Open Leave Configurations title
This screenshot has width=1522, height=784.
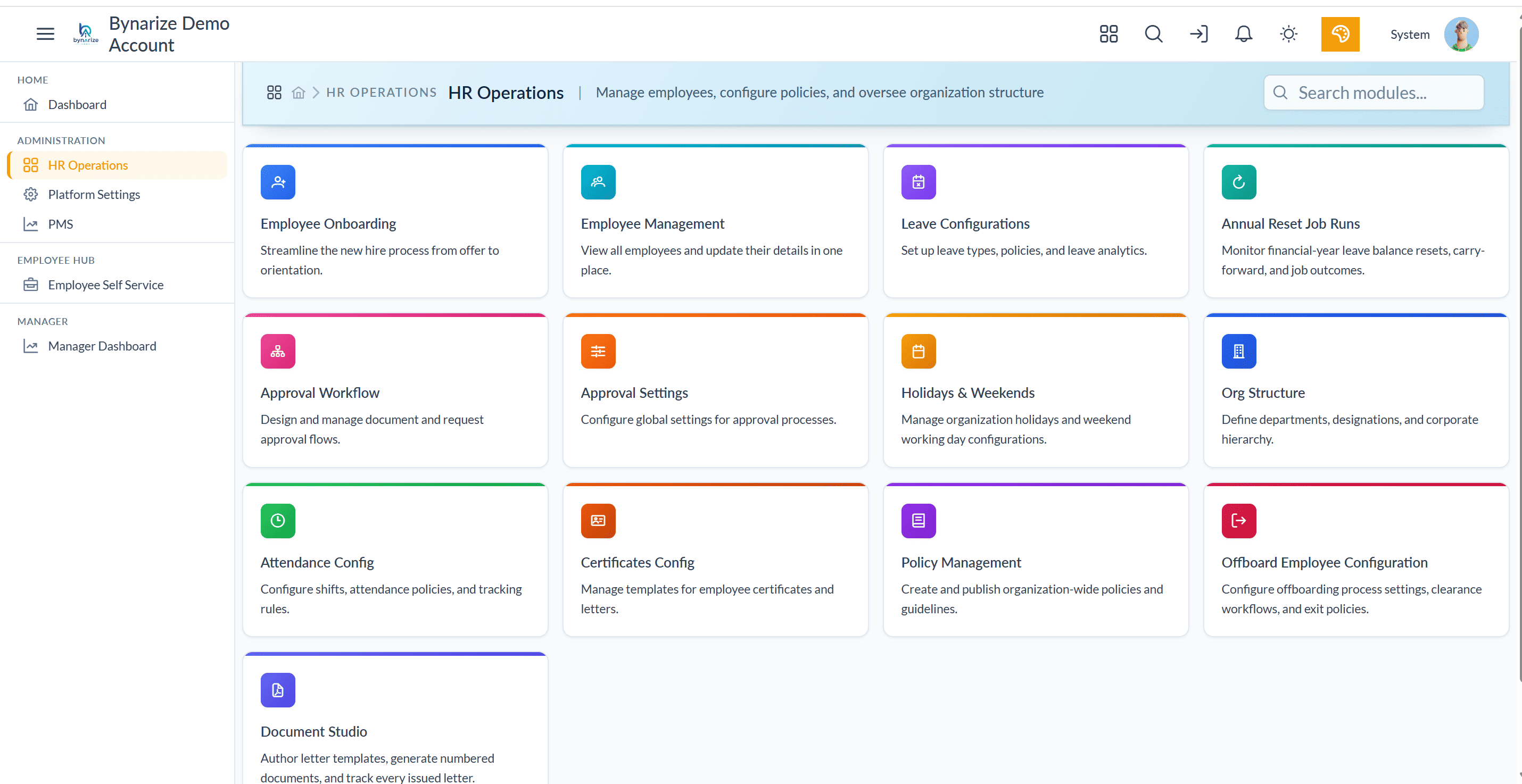[x=965, y=224]
